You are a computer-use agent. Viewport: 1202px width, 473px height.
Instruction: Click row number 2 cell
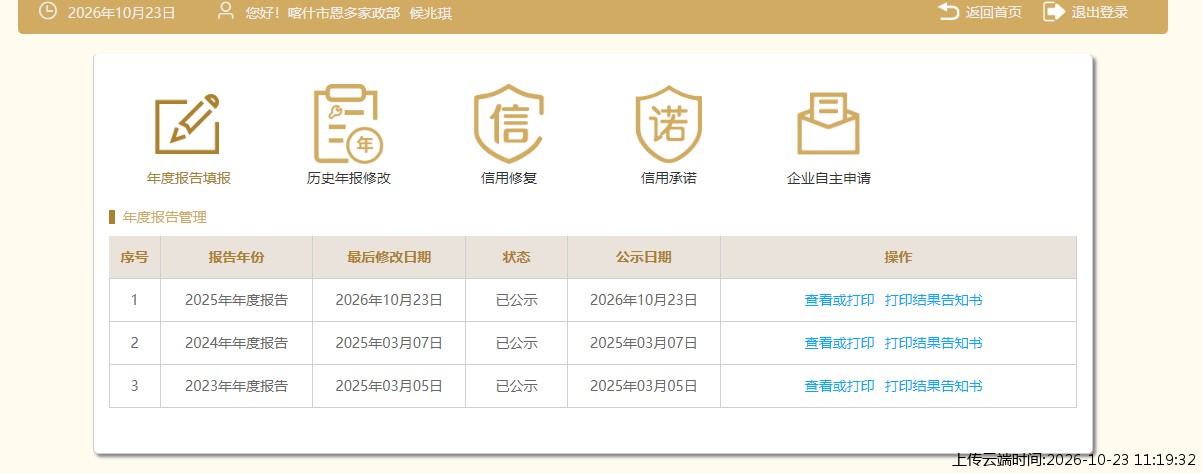[135, 343]
